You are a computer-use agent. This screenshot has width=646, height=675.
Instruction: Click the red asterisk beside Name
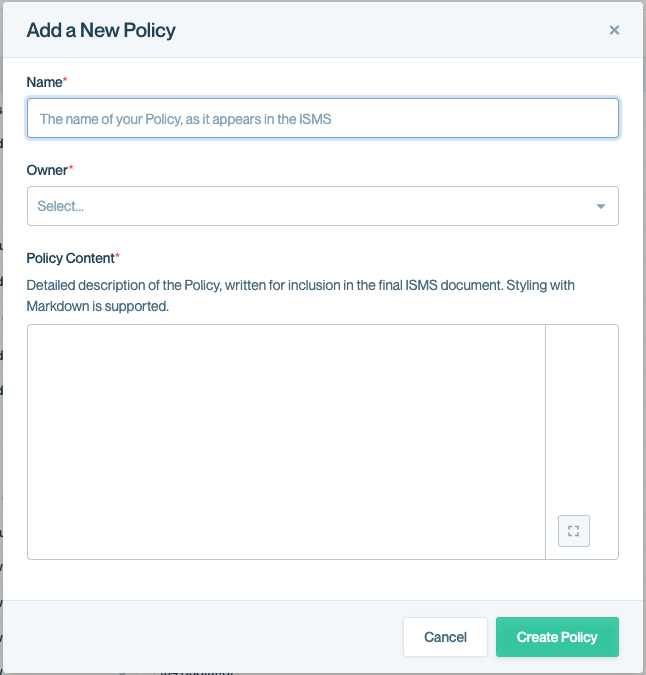(x=65, y=80)
